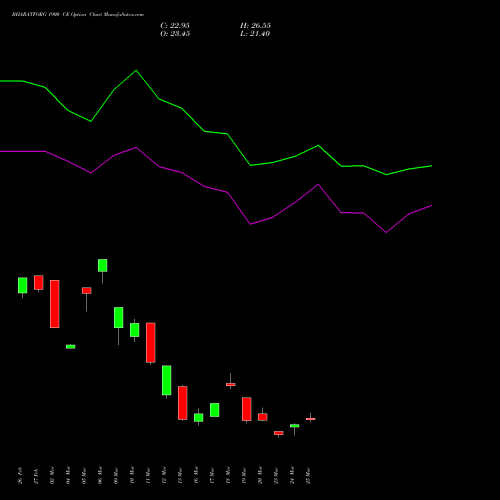
Task: Click the 12 Mar date label
Action: click(x=164, y=475)
